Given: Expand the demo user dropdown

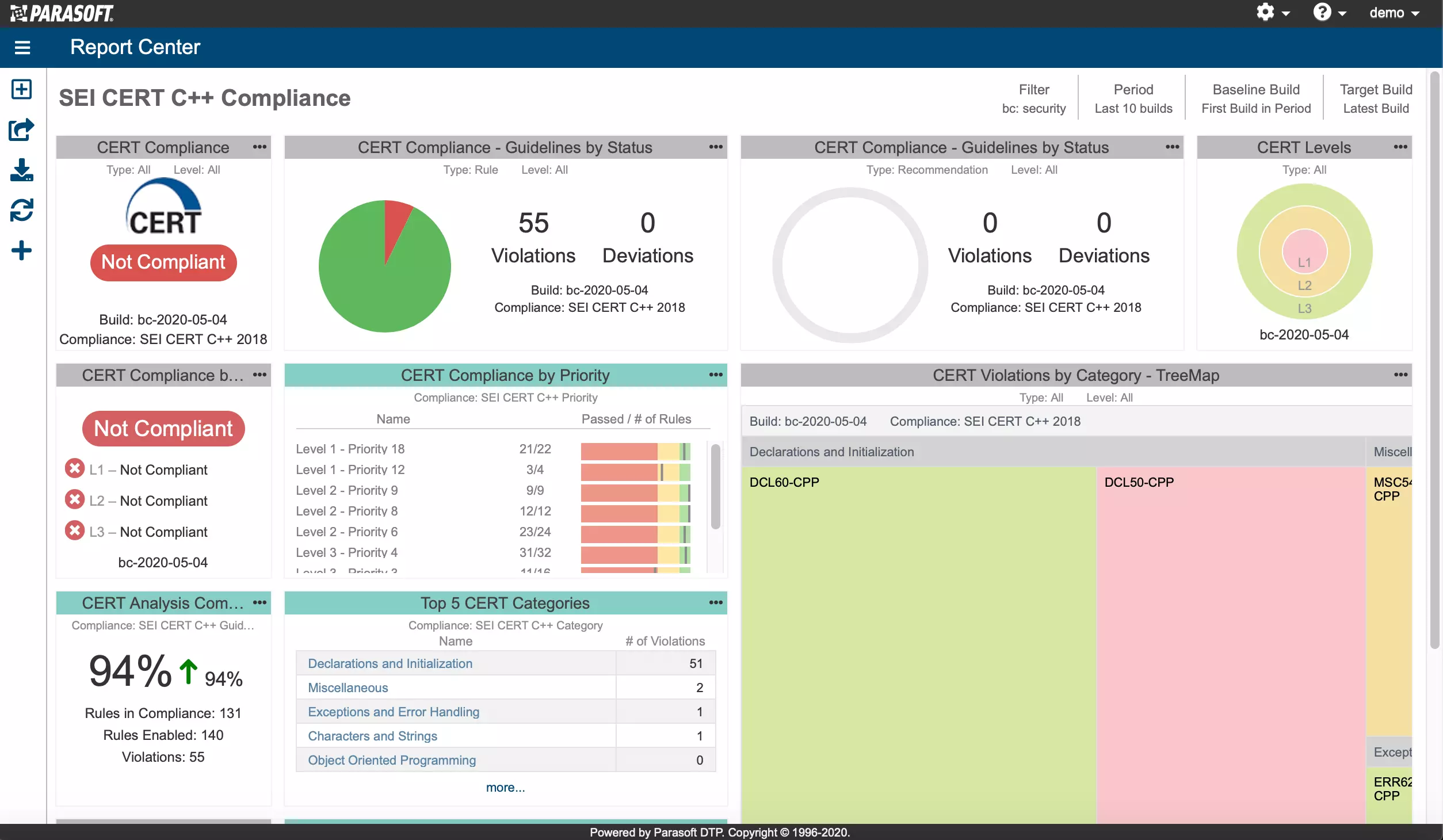Looking at the screenshot, I should click(1395, 13).
